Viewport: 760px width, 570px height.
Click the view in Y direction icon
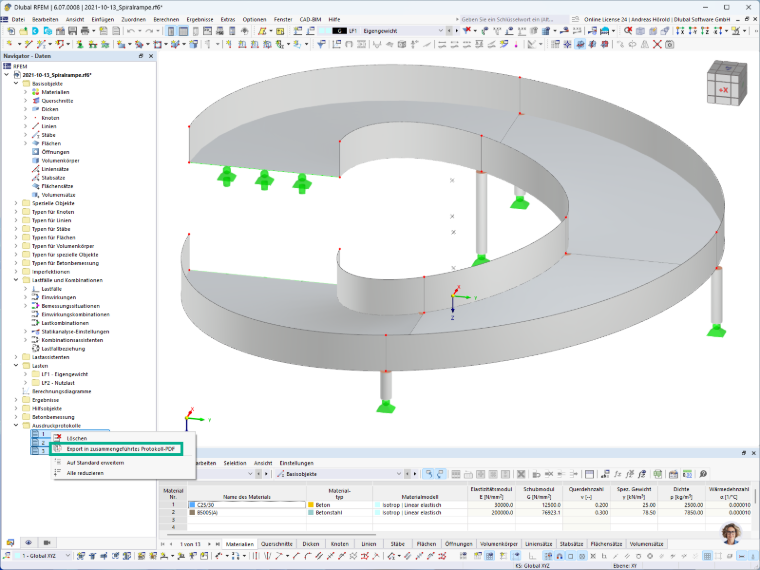click(x=693, y=31)
